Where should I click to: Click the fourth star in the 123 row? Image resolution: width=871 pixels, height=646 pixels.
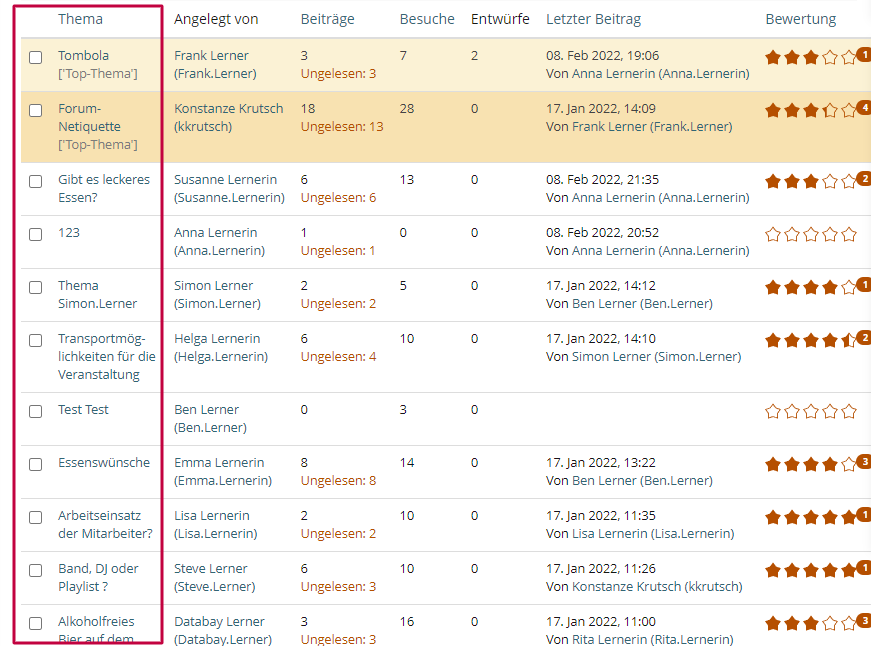point(830,235)
